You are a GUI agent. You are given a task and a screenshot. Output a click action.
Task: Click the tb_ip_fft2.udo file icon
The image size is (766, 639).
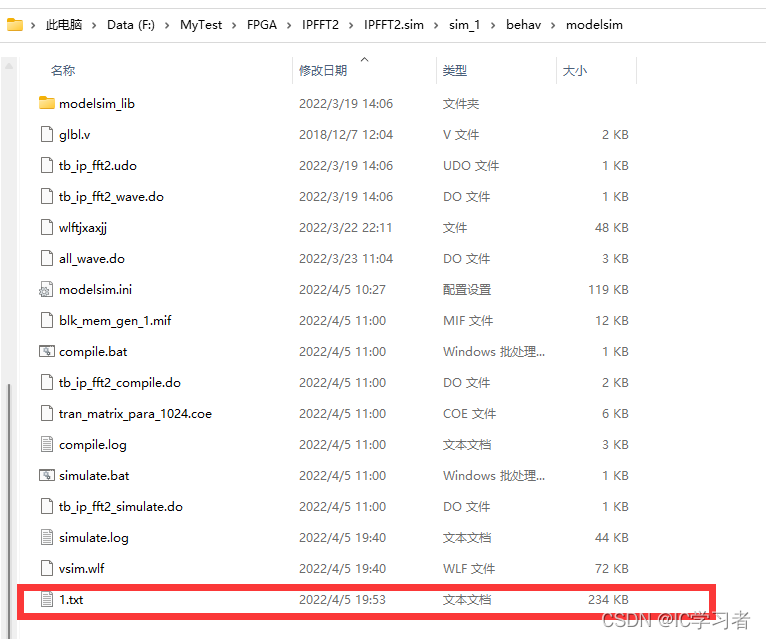tap(46, 165)
